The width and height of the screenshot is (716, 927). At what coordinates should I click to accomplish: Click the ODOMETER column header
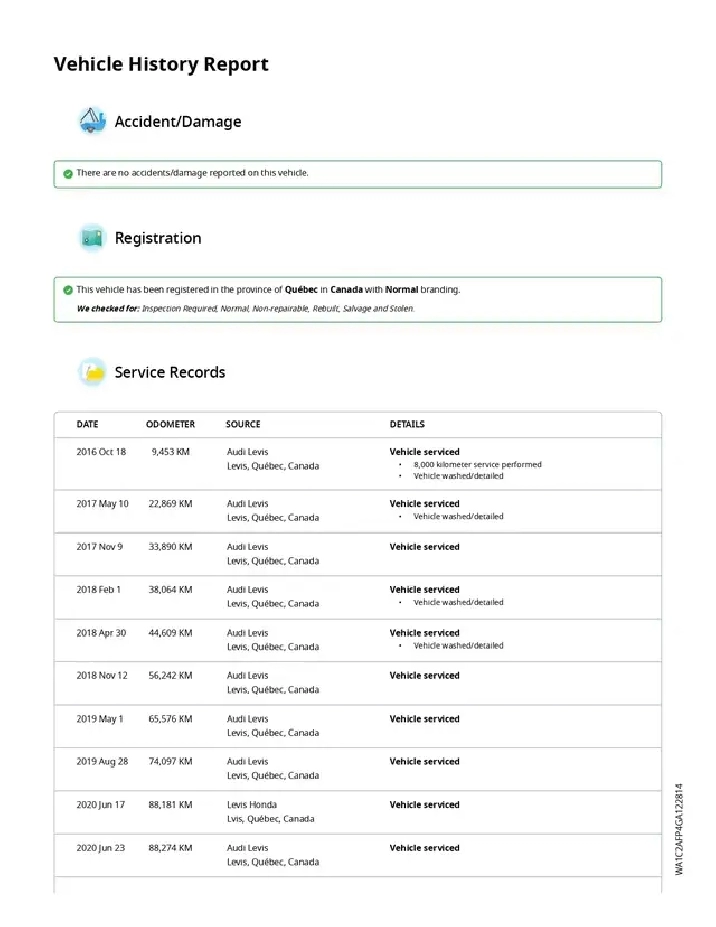(x=170, y=424)
